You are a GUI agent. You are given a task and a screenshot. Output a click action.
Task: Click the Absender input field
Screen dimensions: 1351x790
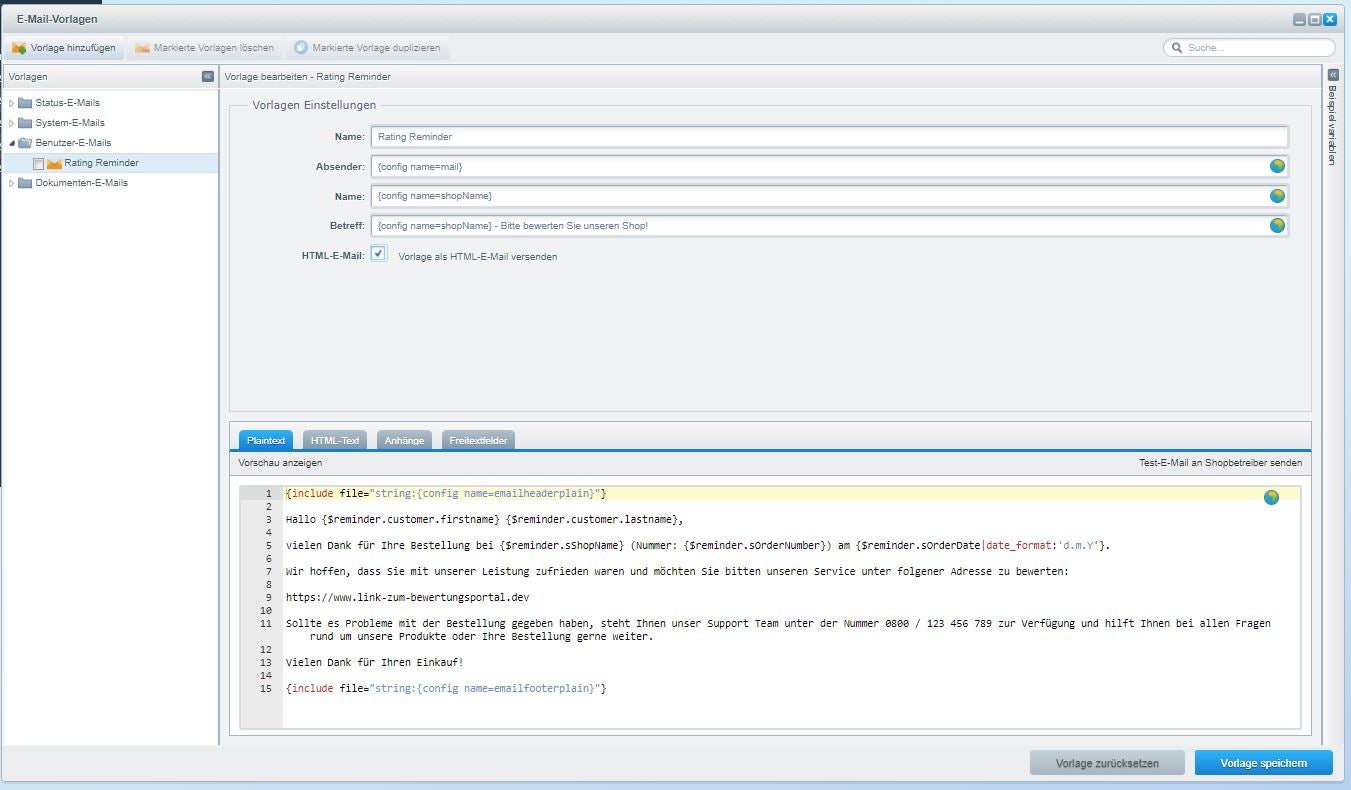pyautogui.click(x=829, y=167)
